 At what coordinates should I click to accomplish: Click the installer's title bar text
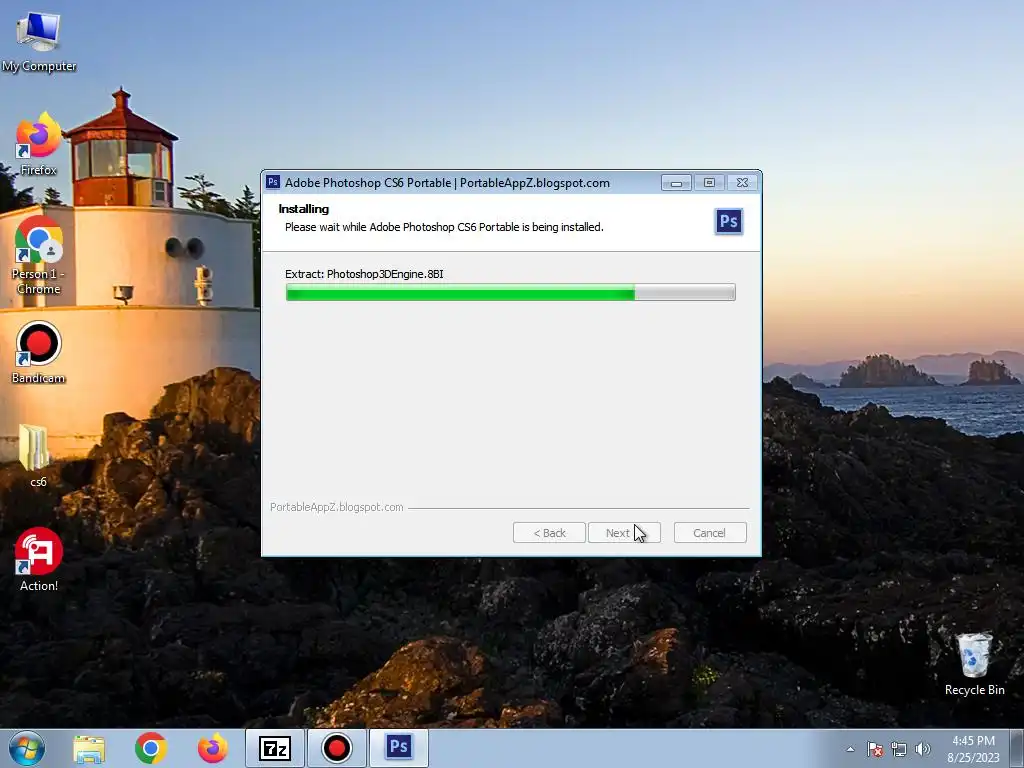click(x=447, y=183)
